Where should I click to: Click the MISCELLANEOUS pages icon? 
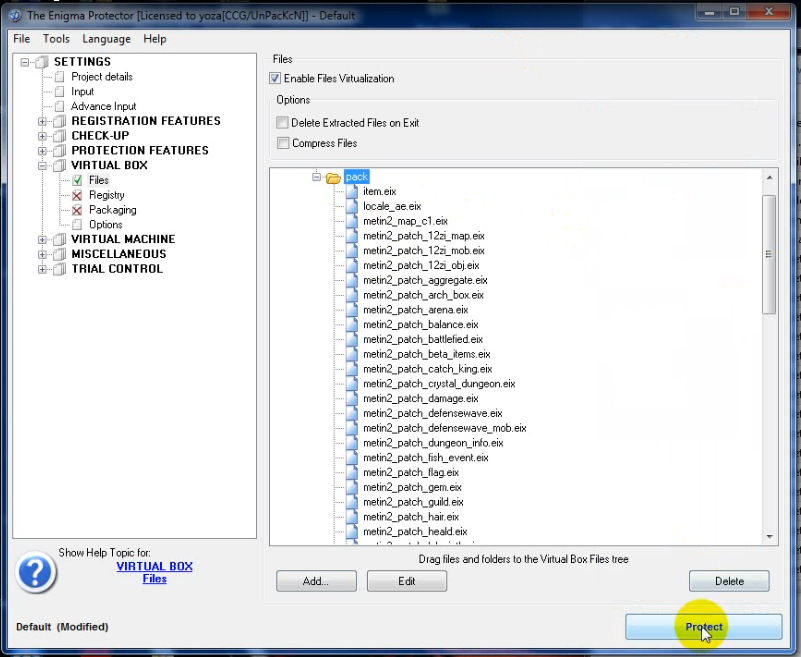click(60, 254)
